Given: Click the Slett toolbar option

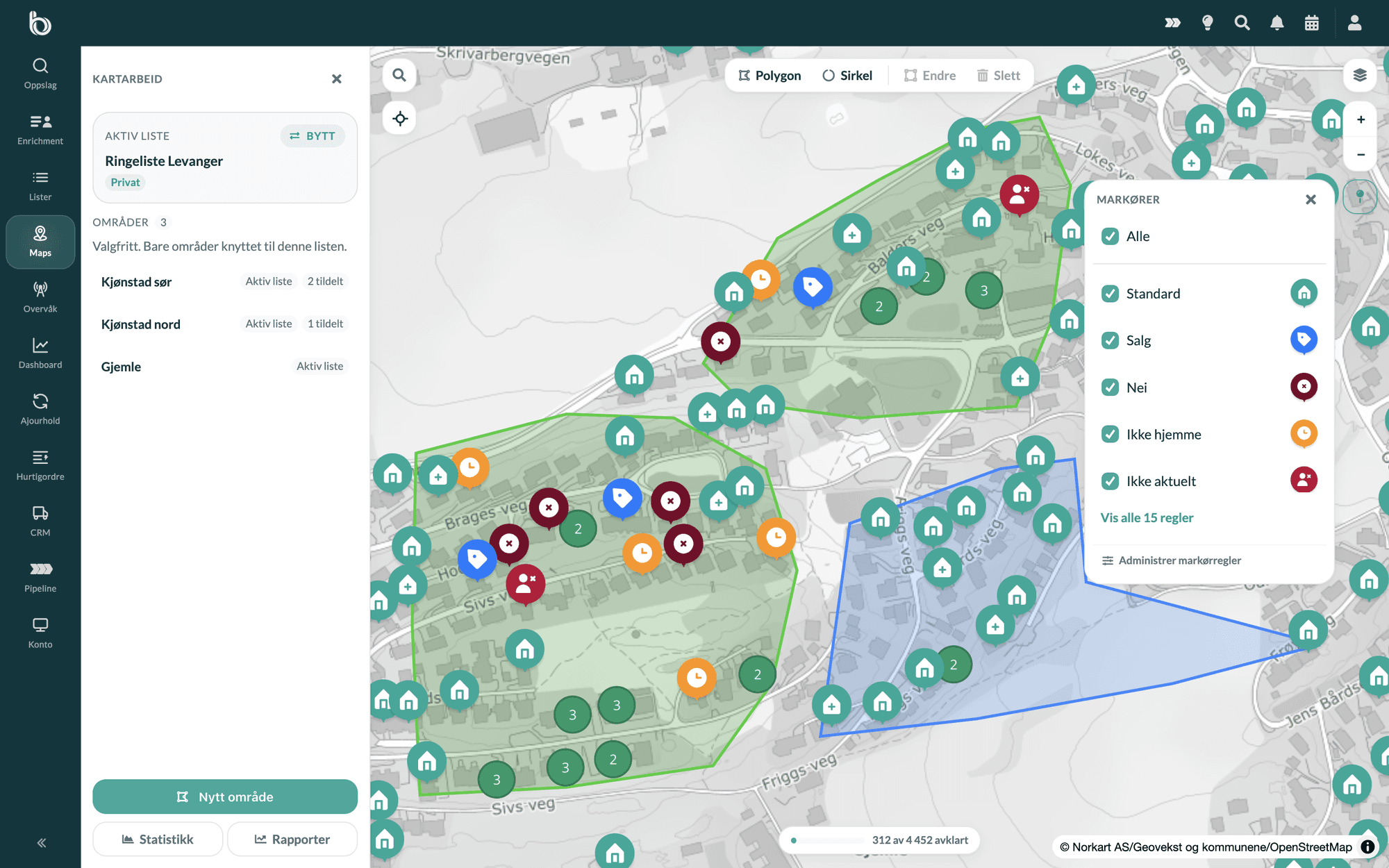Looking at the screenshot, I should pyautogui.click(x=999, y=75).
